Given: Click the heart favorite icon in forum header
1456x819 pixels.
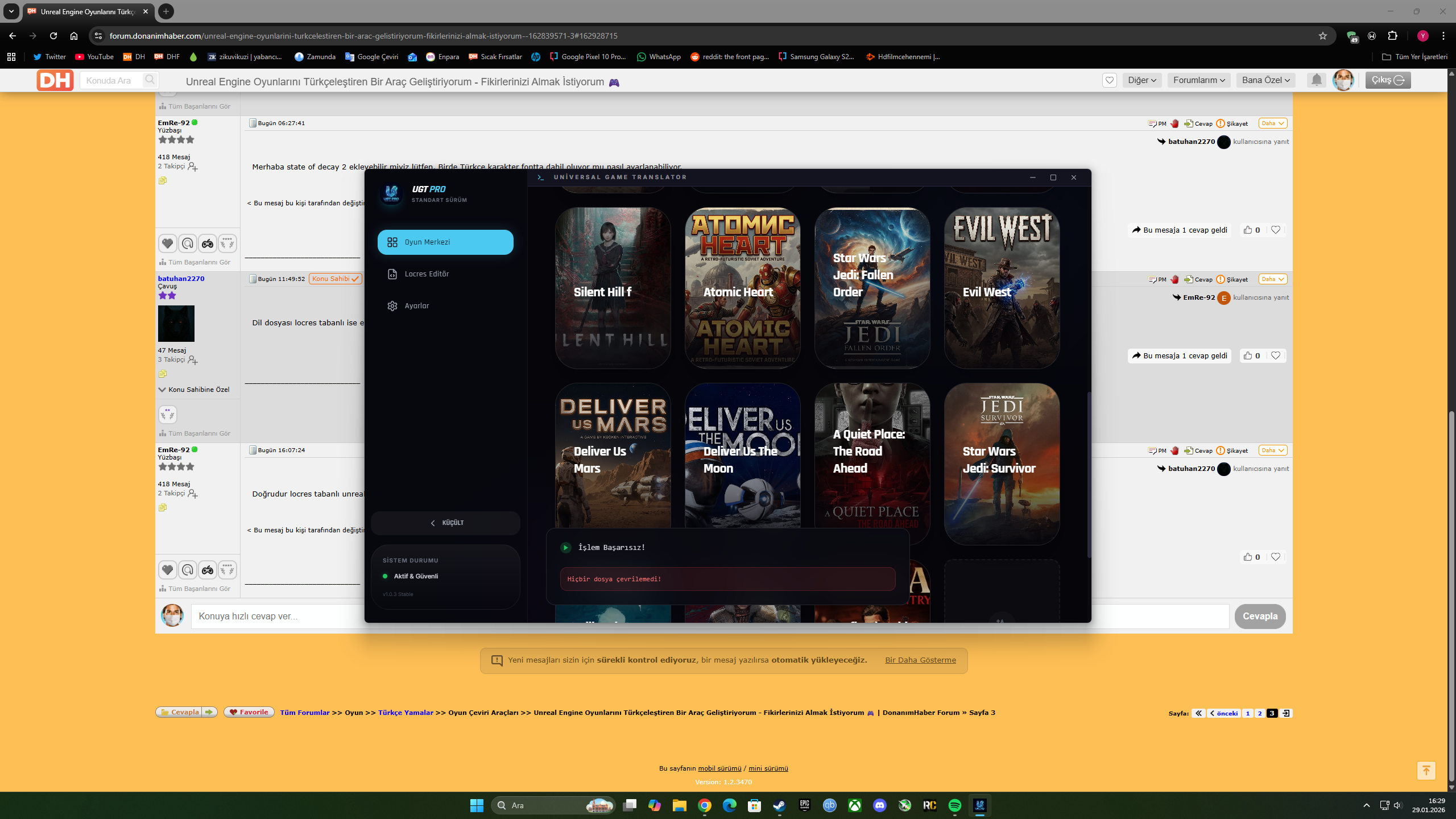Looking at the screenshot, I should coord(1109,80).
